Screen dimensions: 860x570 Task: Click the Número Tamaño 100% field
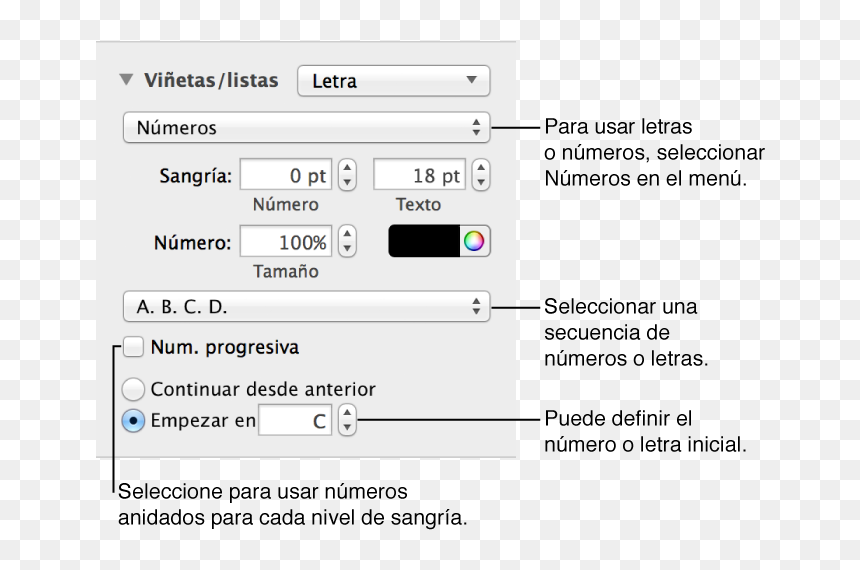tap(286, 241)
